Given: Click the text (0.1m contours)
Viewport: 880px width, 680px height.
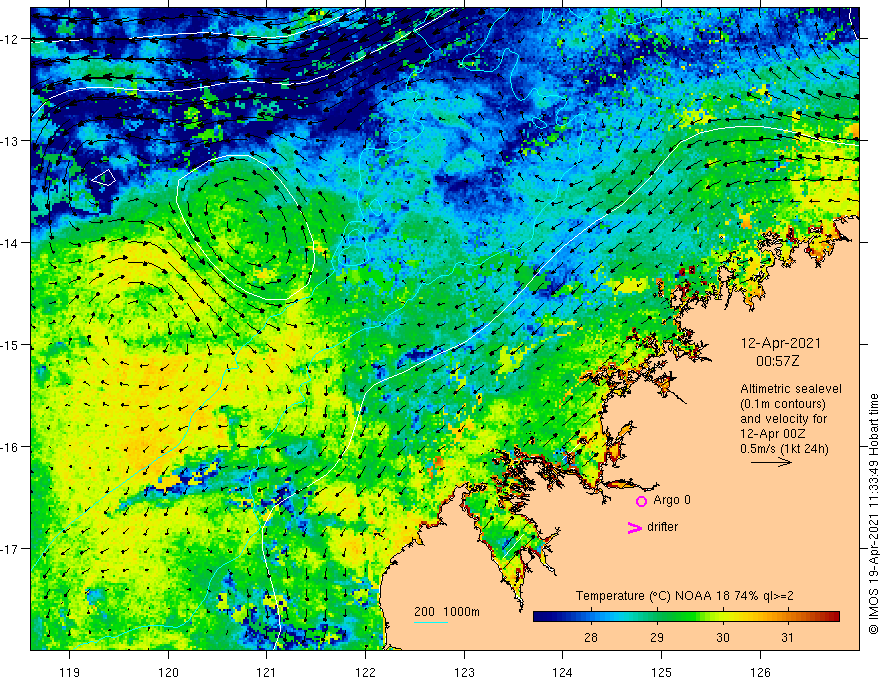Looking at the screenshot, I should click(x=783, y=404).
